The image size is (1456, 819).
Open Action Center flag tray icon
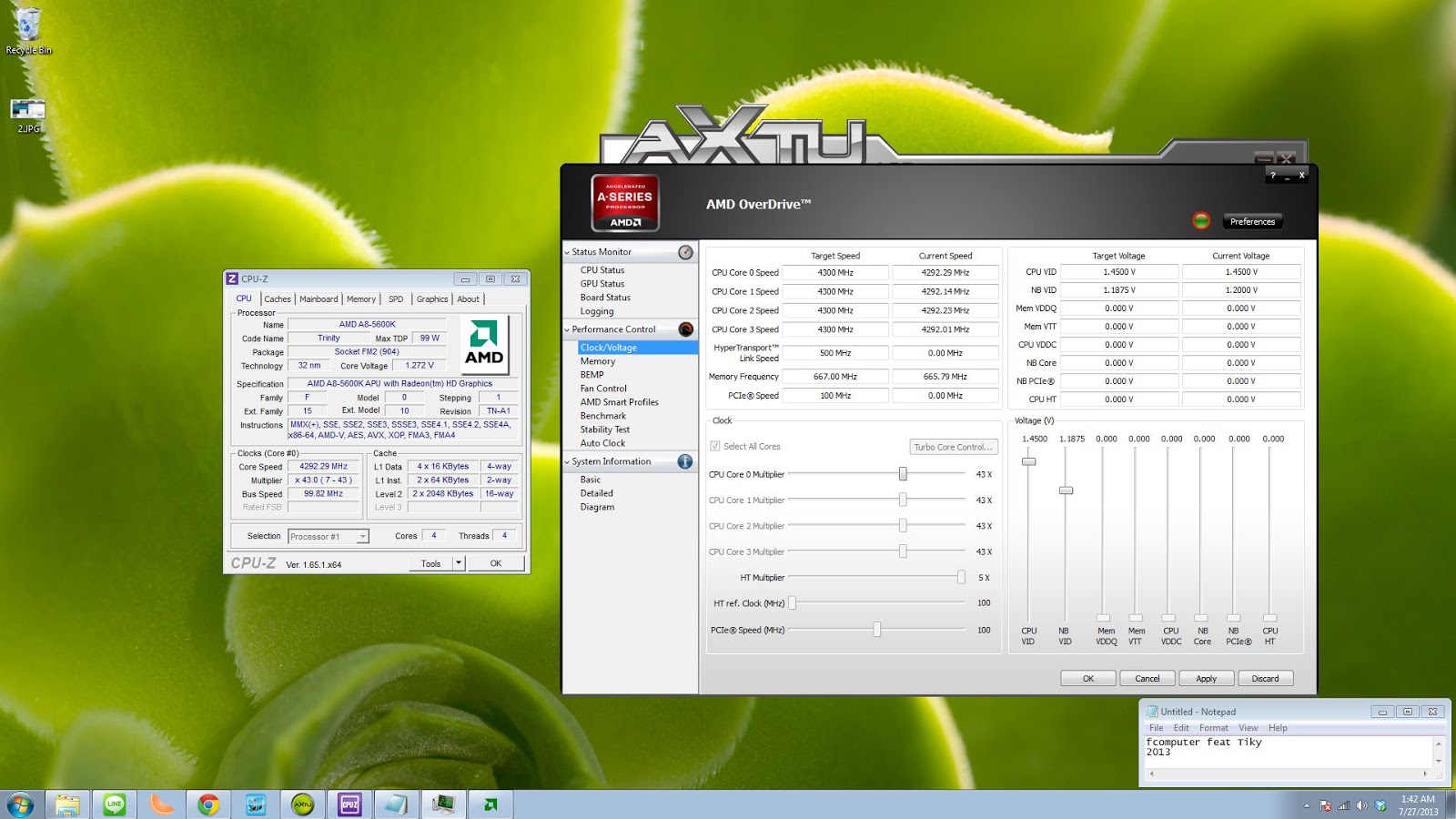coord(1325,805)
